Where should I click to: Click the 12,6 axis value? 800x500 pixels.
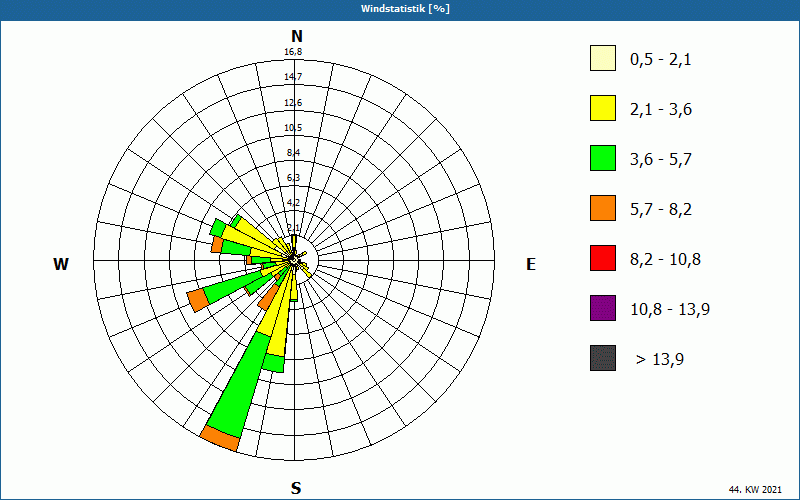[293, 103]
